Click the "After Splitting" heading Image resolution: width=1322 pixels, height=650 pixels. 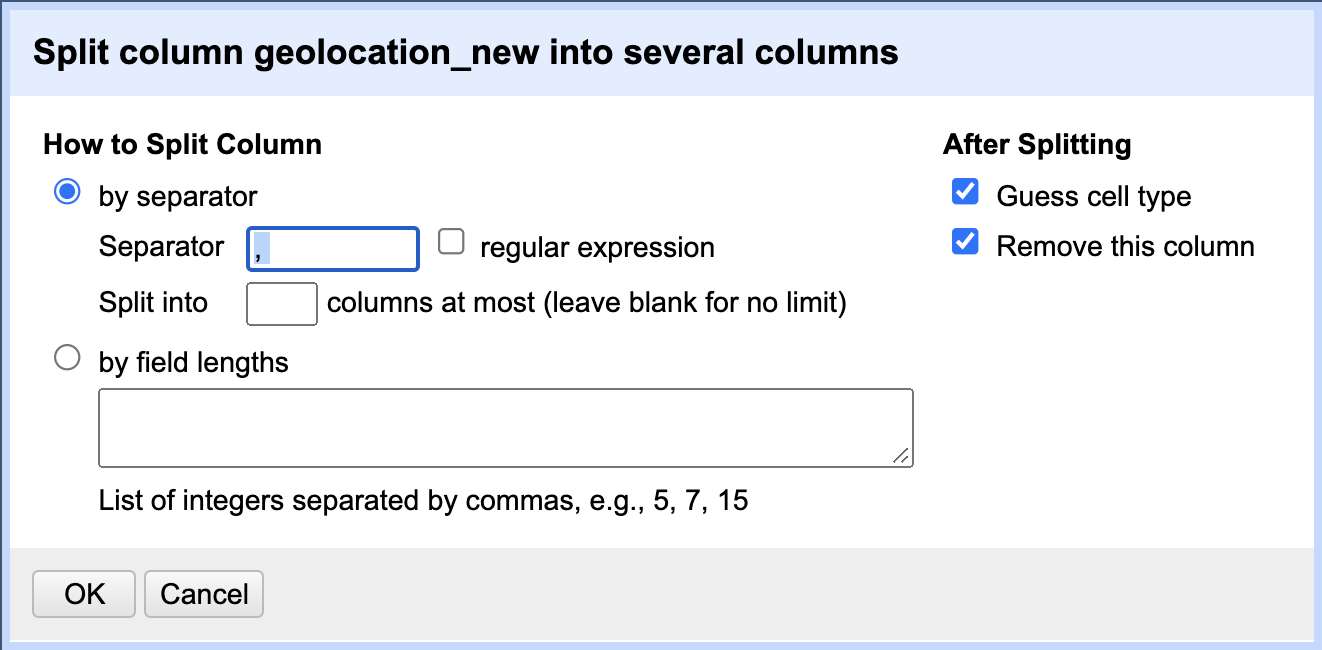tap(1037, 144)
